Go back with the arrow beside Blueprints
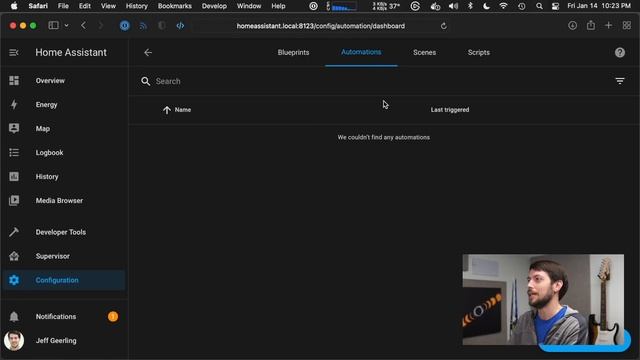Screen dimensions: 640x360 148,53
